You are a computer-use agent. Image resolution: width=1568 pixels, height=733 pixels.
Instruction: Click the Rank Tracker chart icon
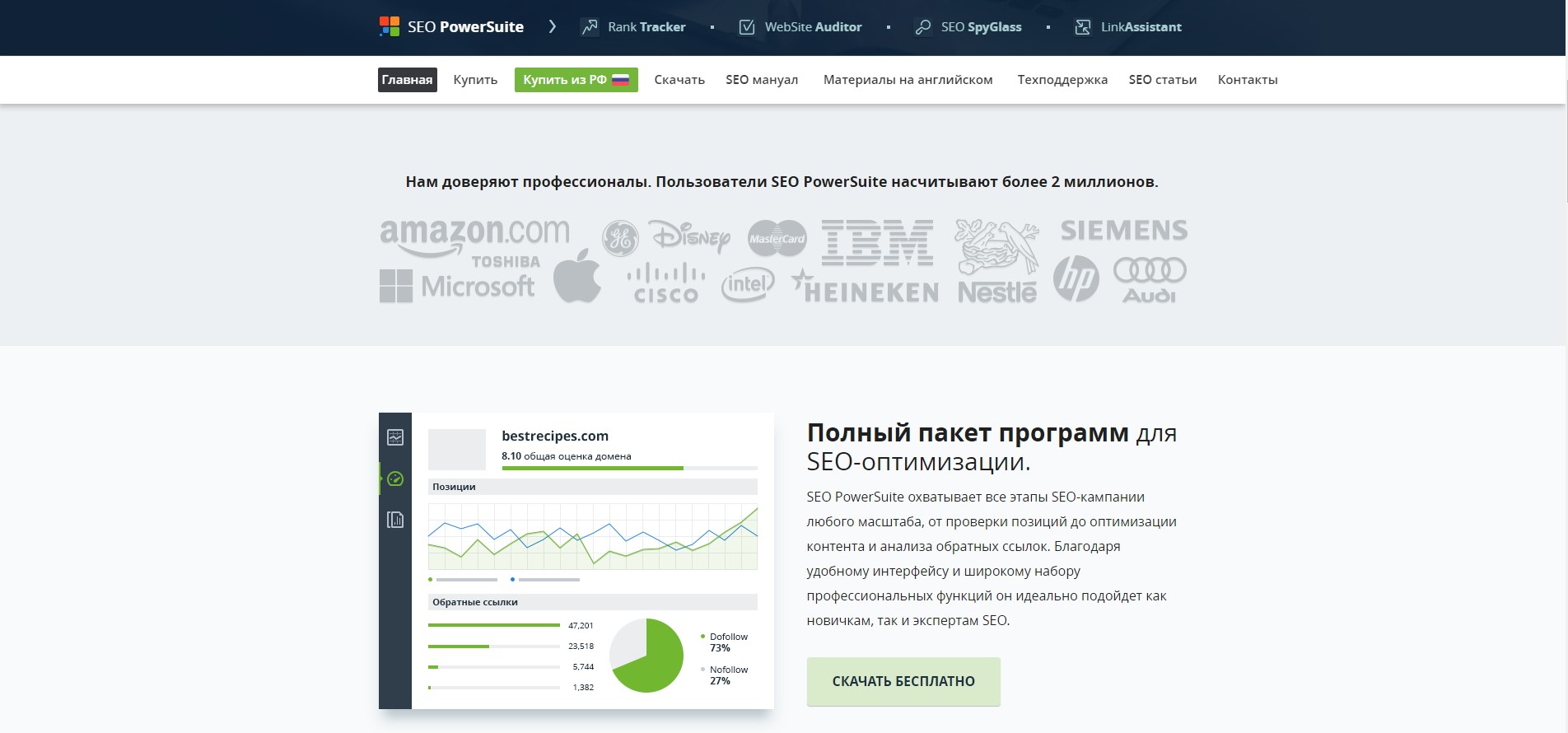[590, 27]
